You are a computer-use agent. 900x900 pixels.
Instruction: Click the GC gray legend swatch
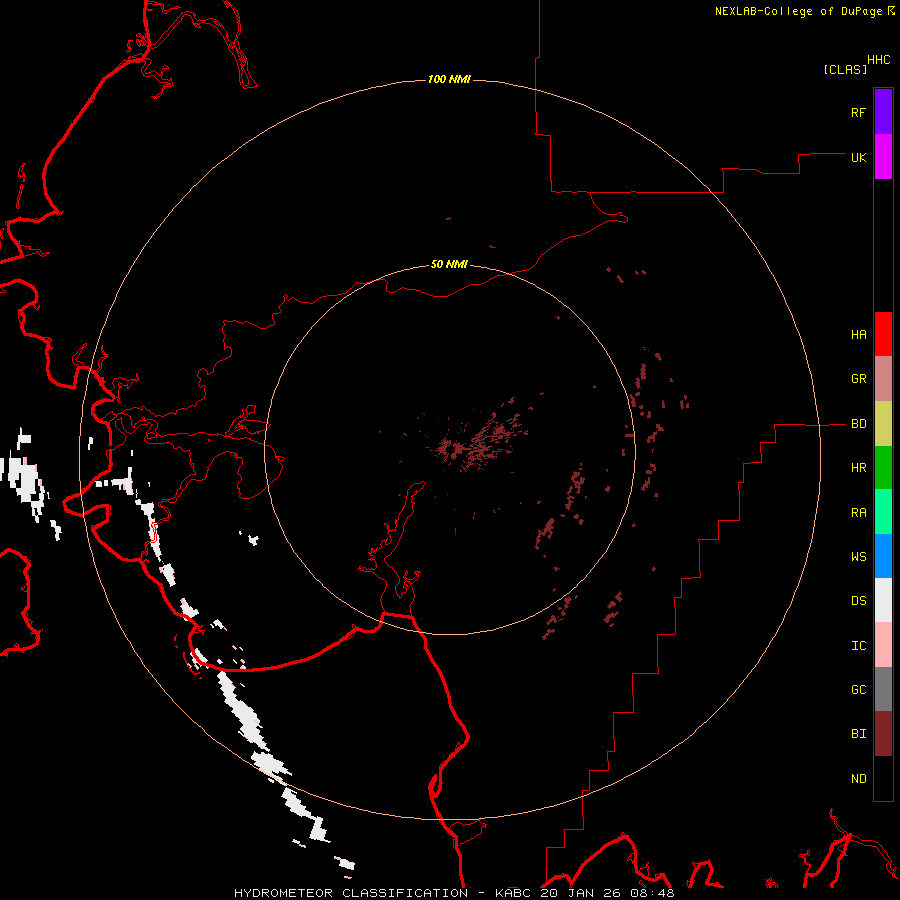[883, 689]
